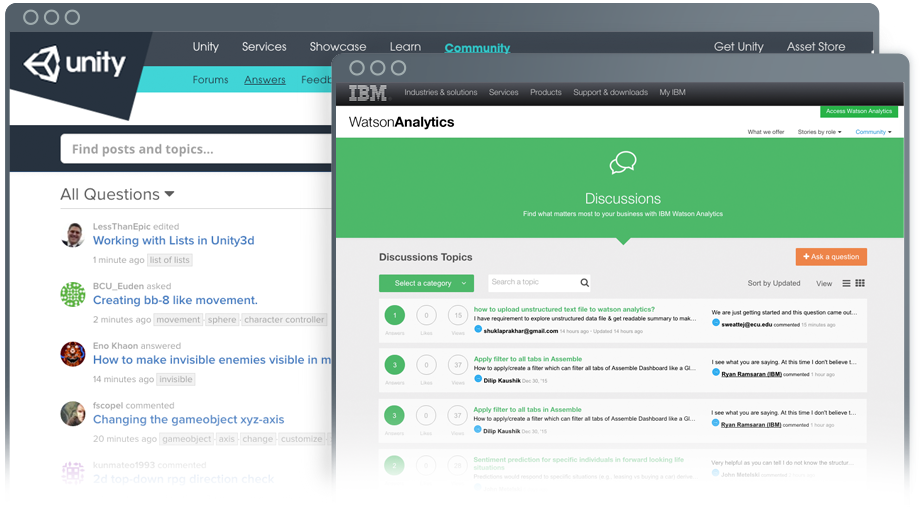Click the character controller tag

(284, 320)
